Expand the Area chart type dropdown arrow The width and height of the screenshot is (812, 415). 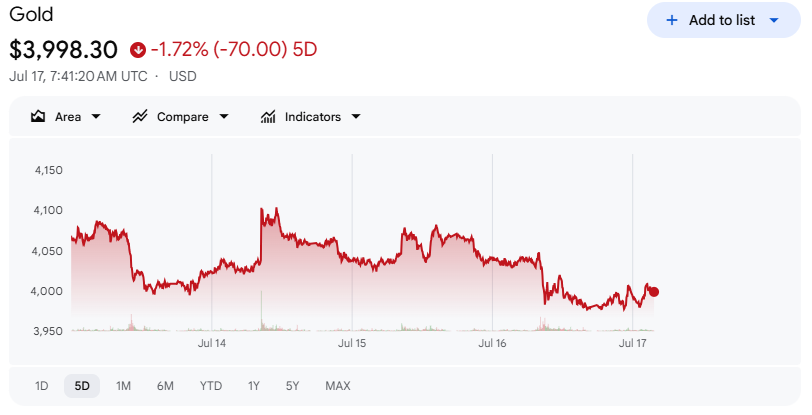[x=96, y=117]
